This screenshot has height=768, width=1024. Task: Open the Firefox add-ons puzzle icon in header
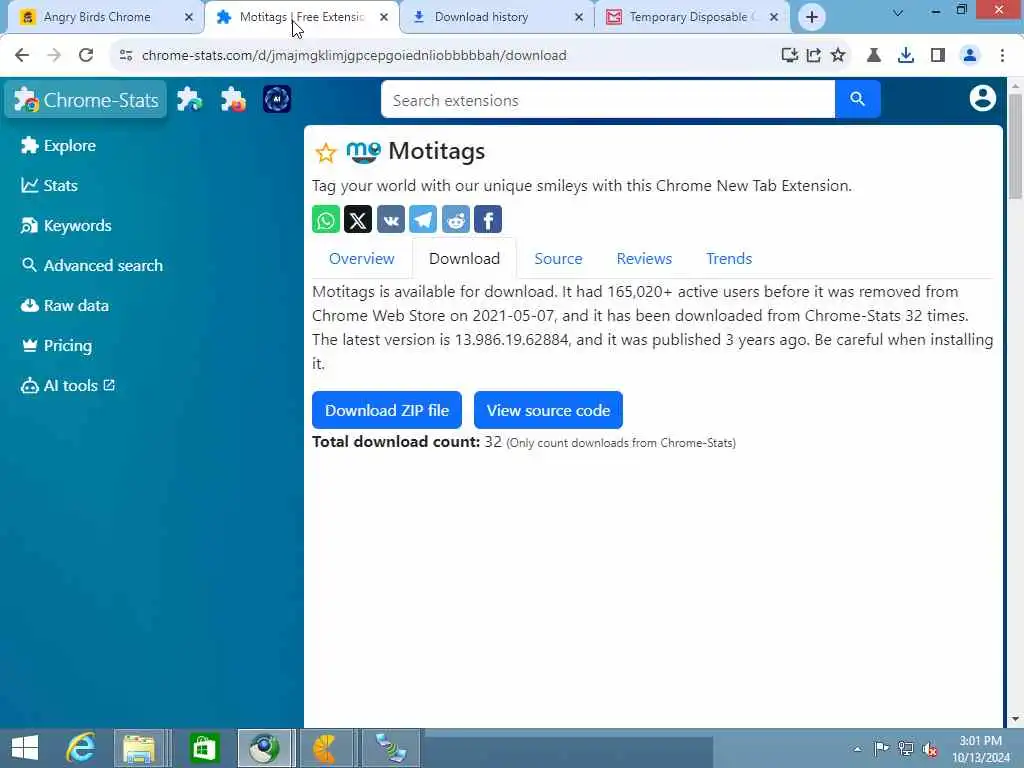tap(233, 99)
